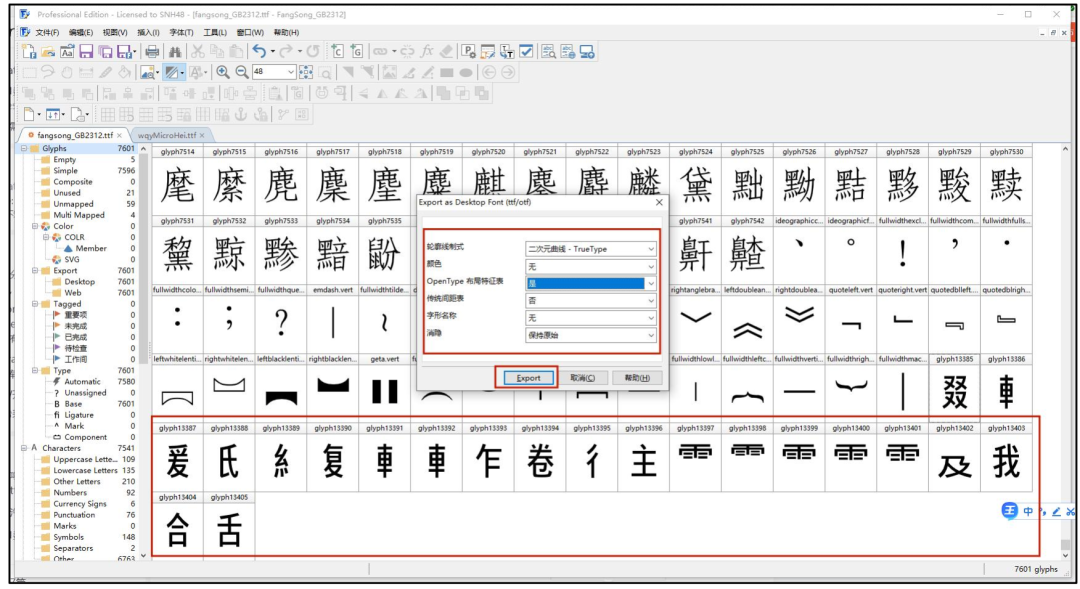Viewport: 1080px width, 589px height.
Task: Click the page caption tag icon
Action: point(77,114)
